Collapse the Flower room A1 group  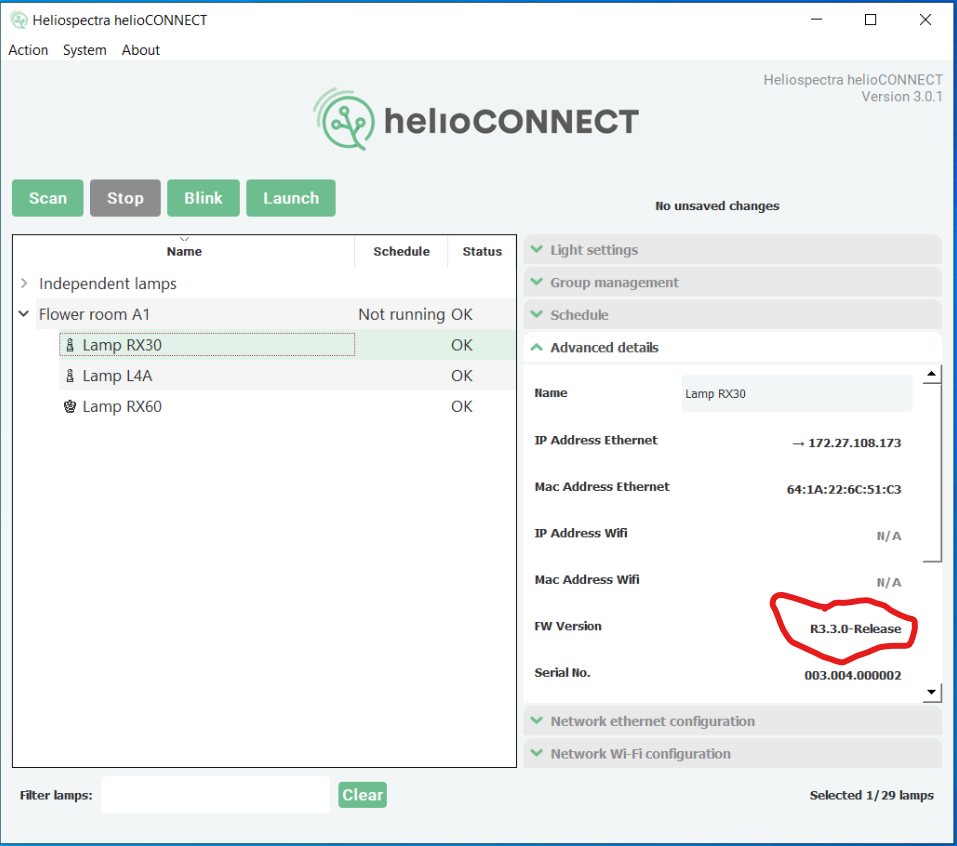24,314
